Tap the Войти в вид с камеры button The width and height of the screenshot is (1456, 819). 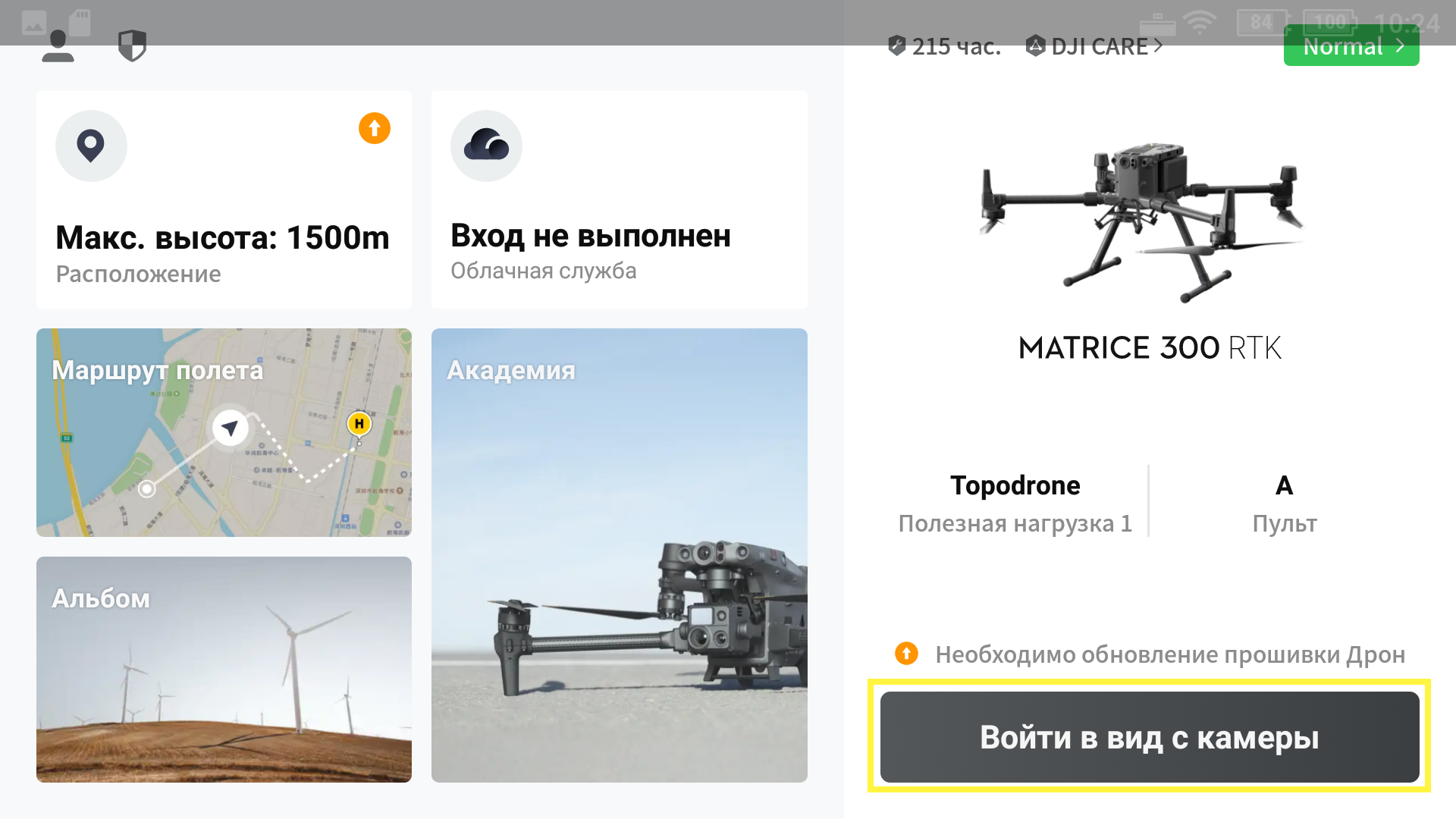(x=1150, y=737)
